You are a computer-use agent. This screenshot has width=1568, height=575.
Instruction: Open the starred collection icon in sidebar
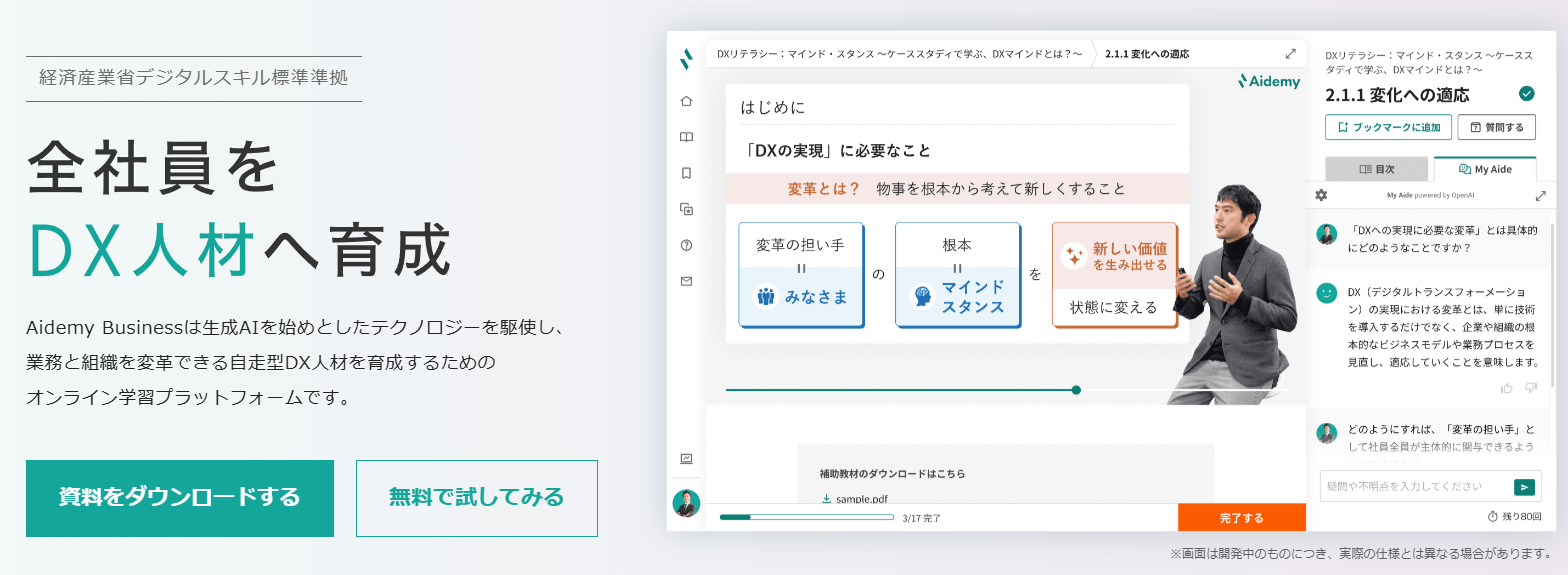tap(686, 209)
